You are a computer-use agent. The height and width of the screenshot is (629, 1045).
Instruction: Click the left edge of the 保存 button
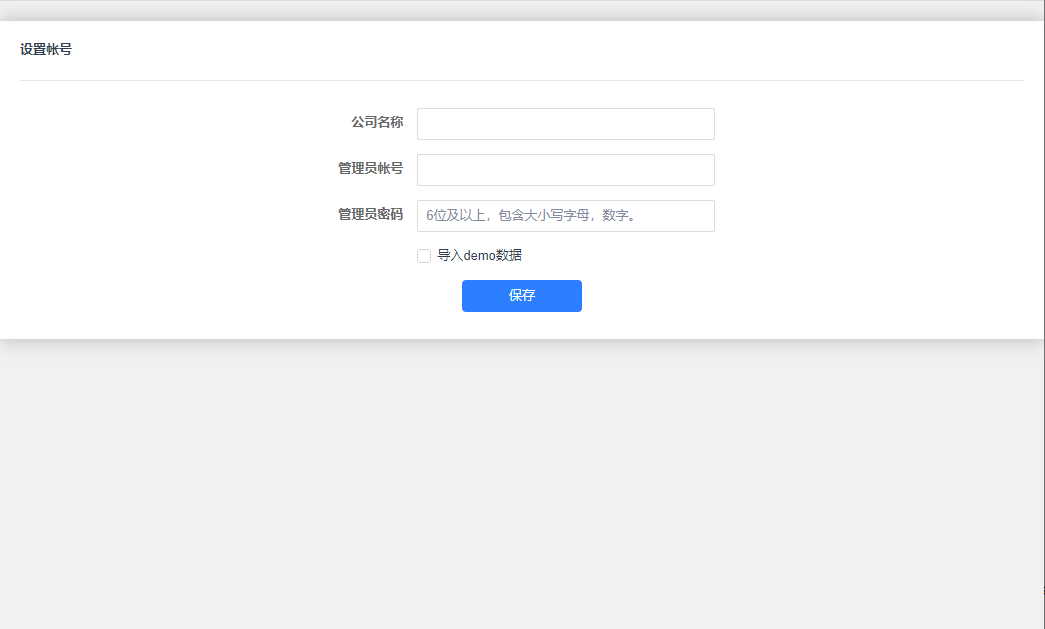[468, 296]
